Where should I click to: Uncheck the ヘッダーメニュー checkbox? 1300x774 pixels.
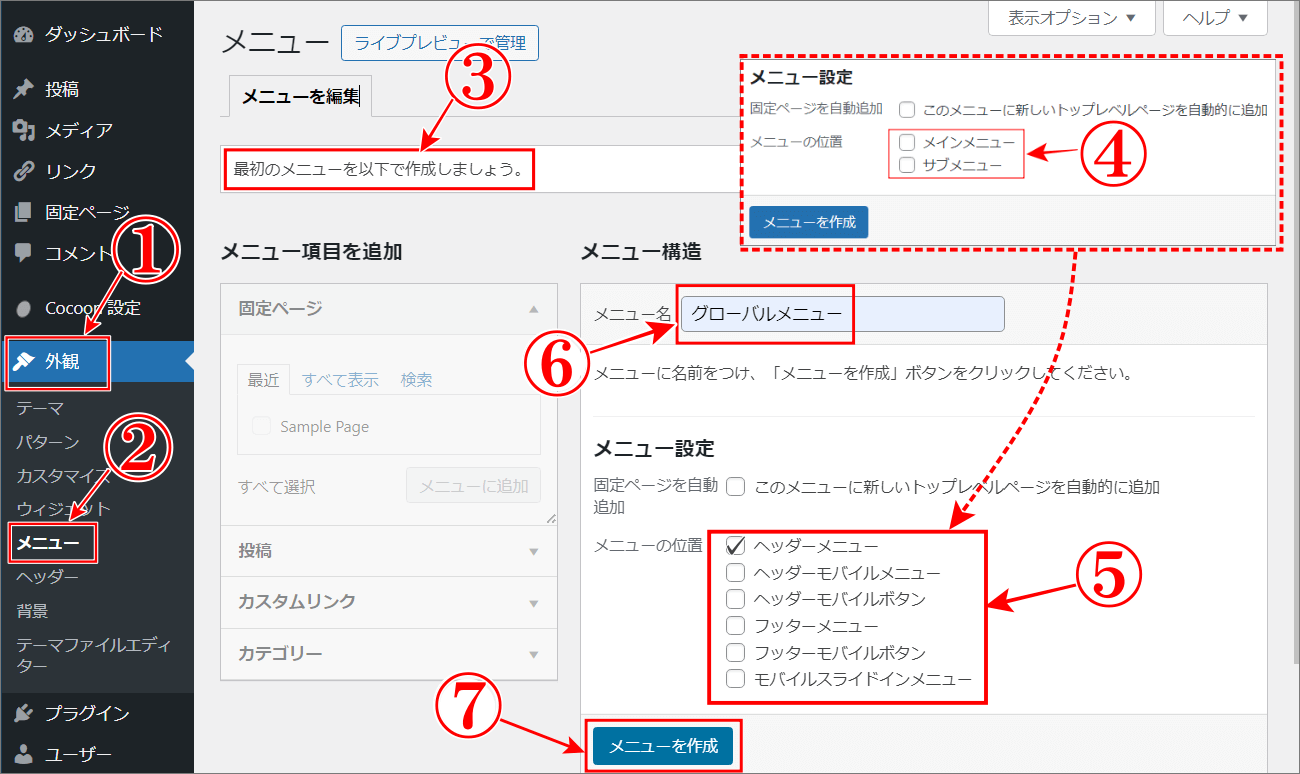coord(736,546)
